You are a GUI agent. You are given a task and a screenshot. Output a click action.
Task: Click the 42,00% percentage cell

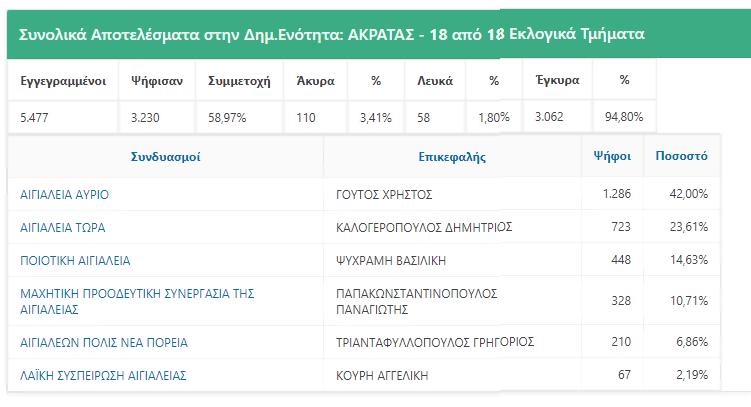(689, 194)
